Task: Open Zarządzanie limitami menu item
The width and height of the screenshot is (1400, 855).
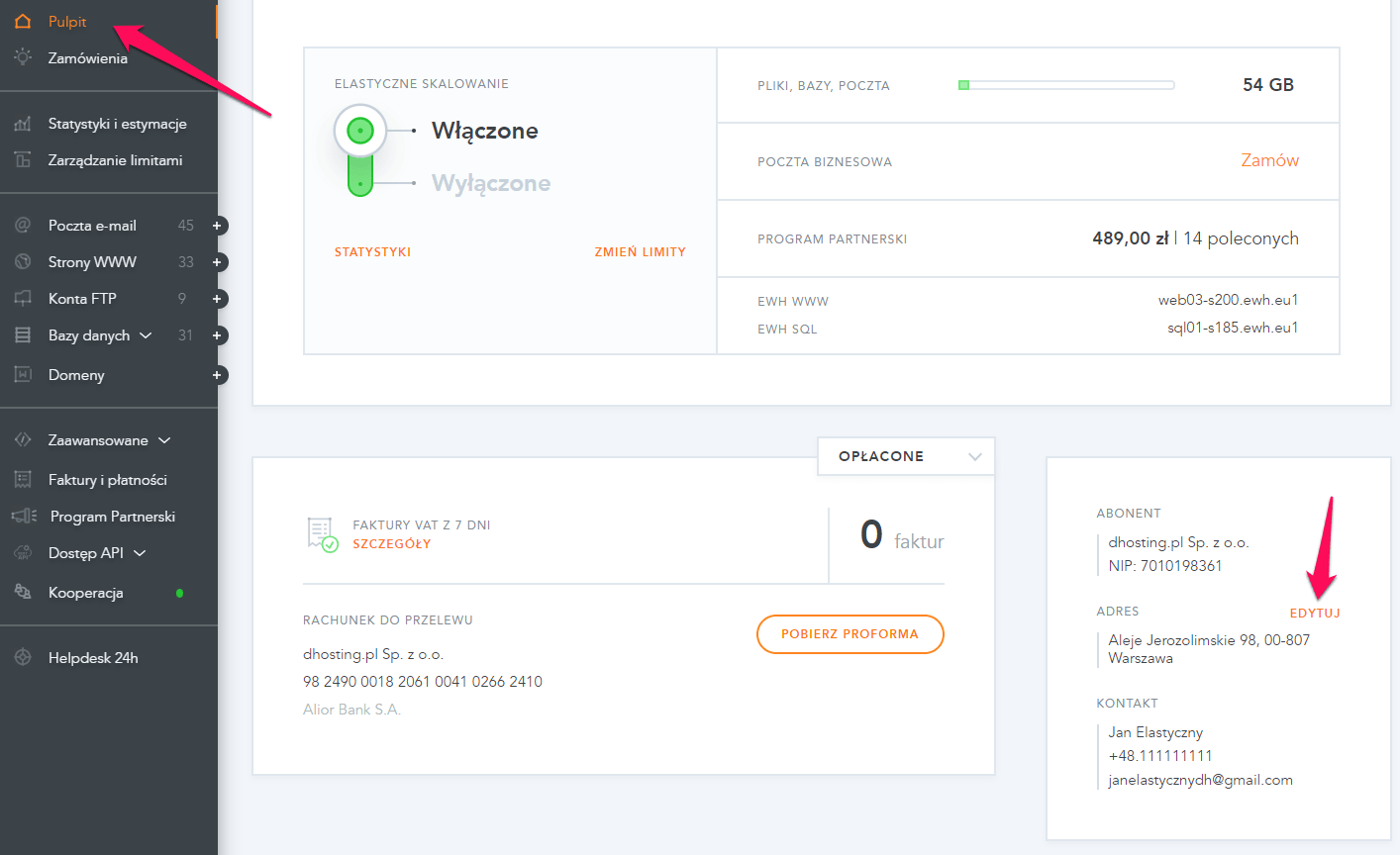Action: click(115, 160)
